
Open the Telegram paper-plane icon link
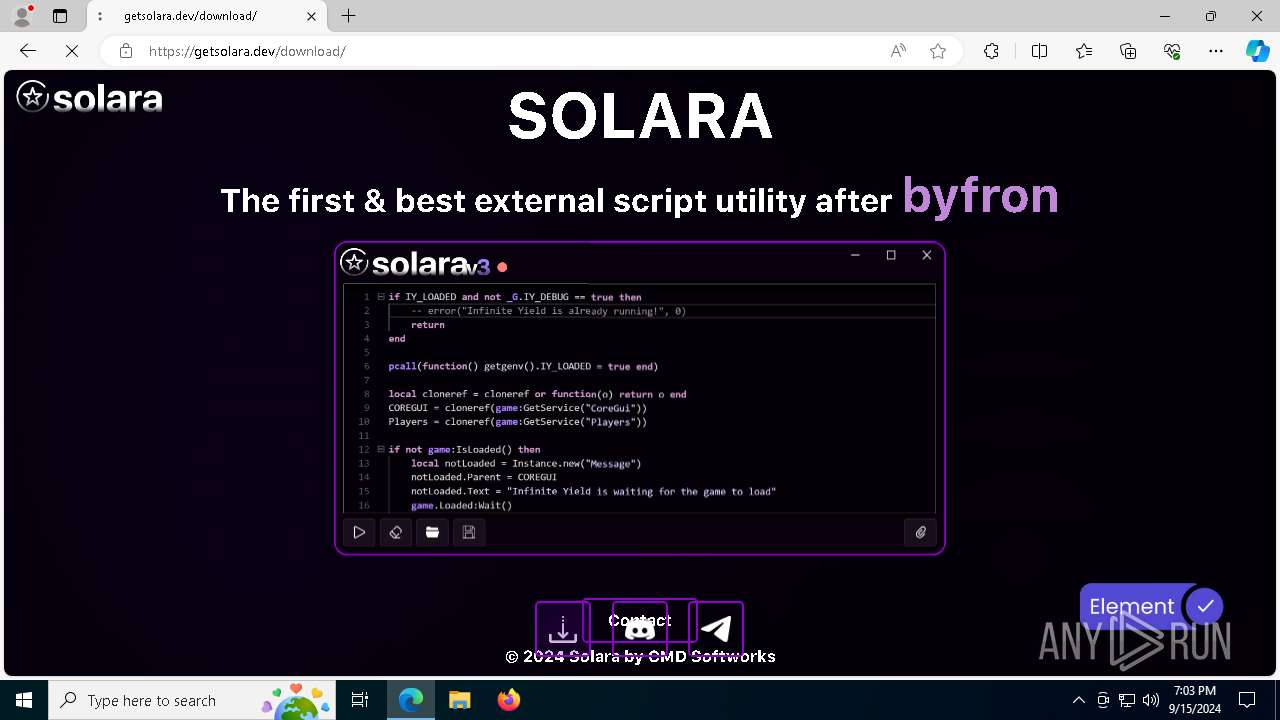(x=716, y=629)
